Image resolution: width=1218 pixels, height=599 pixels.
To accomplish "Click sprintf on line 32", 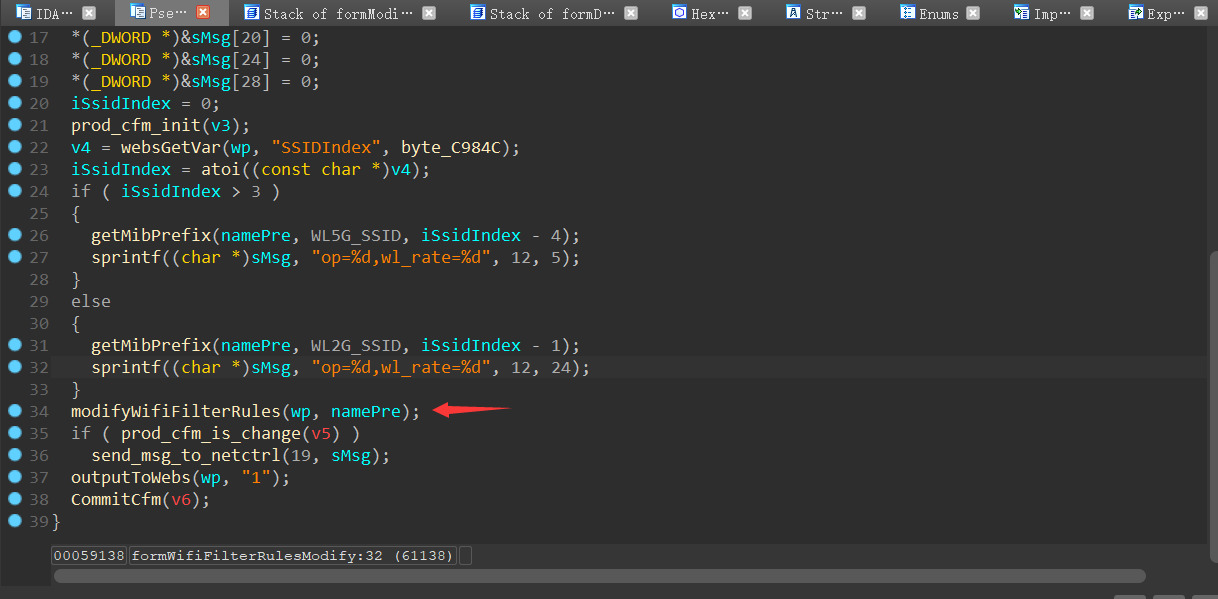I will (x=126, y=367).
